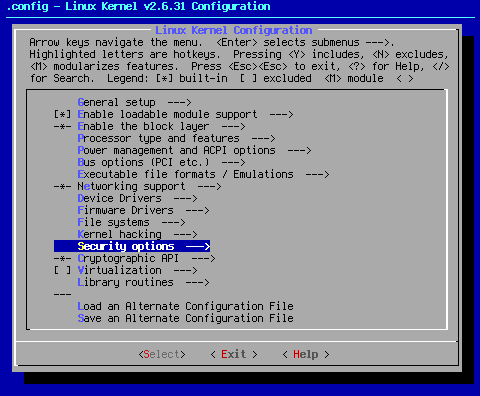This screenshot has width=480, height=396.
Task: Click the arrow after Library routines
Action: tap(197, 282)
